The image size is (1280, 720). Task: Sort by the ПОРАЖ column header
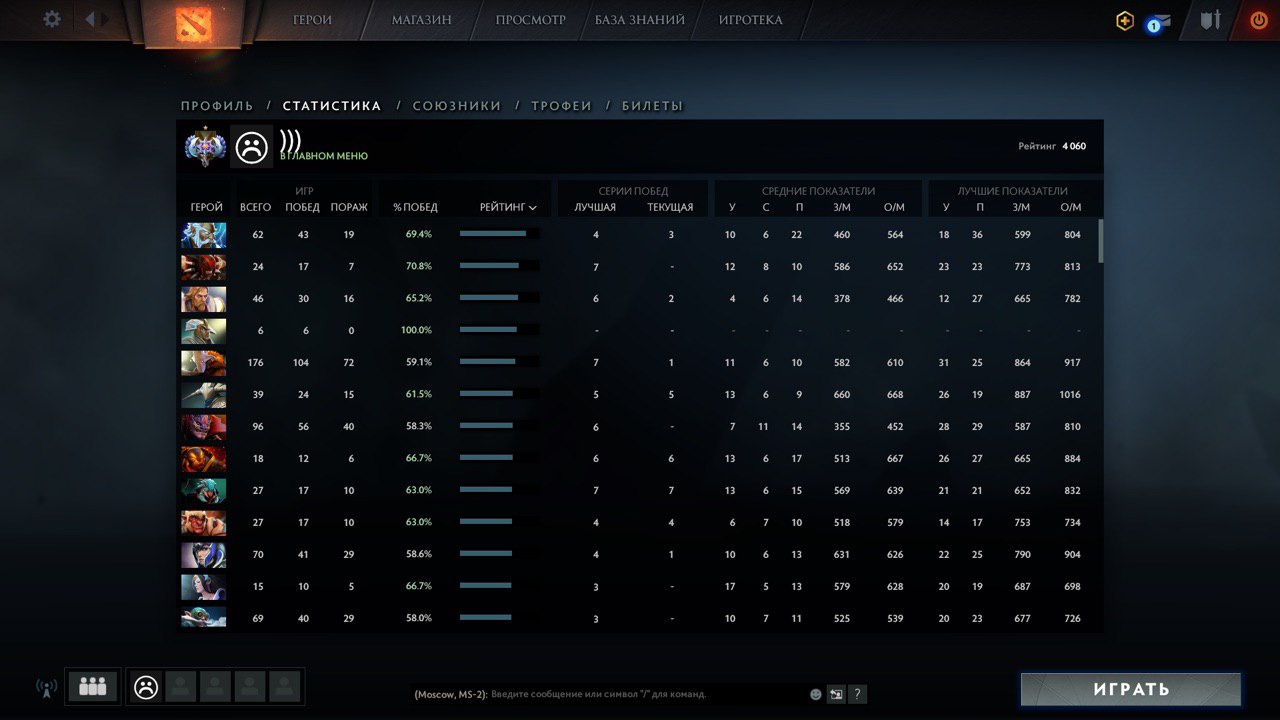(349, 208)
